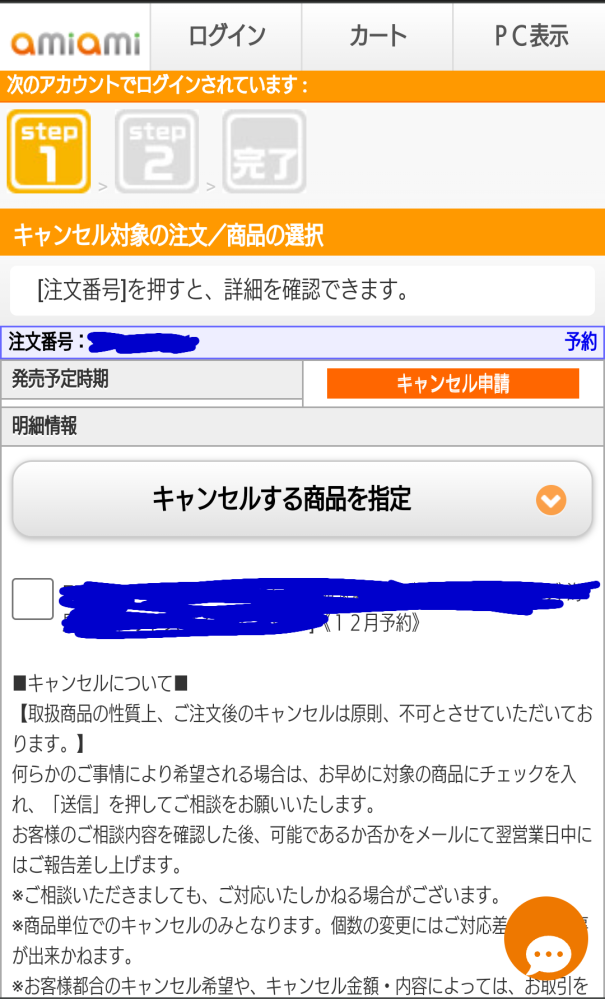Select the 明細情報 section header

point(302,427)
